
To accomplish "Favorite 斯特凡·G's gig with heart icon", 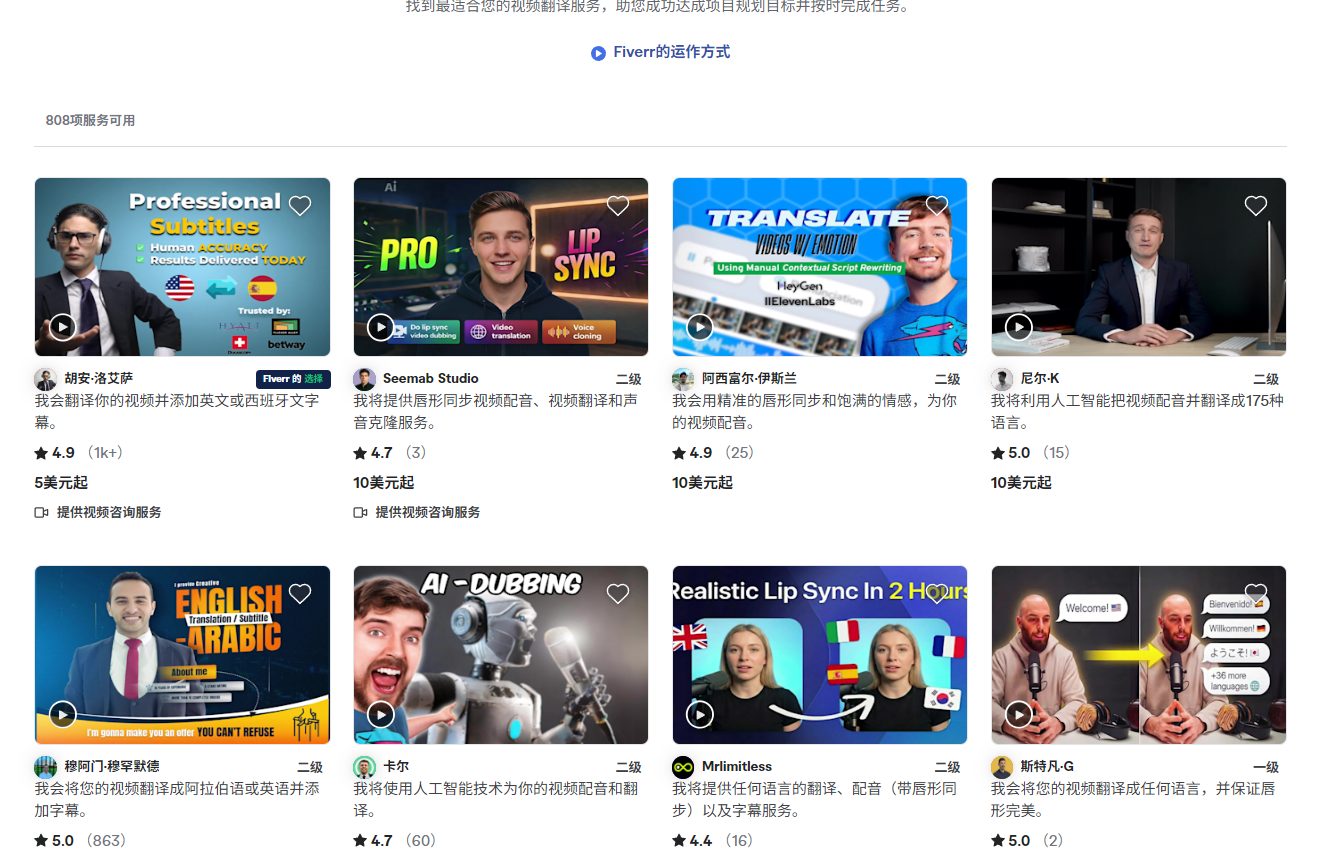I will pos(1256,594).
